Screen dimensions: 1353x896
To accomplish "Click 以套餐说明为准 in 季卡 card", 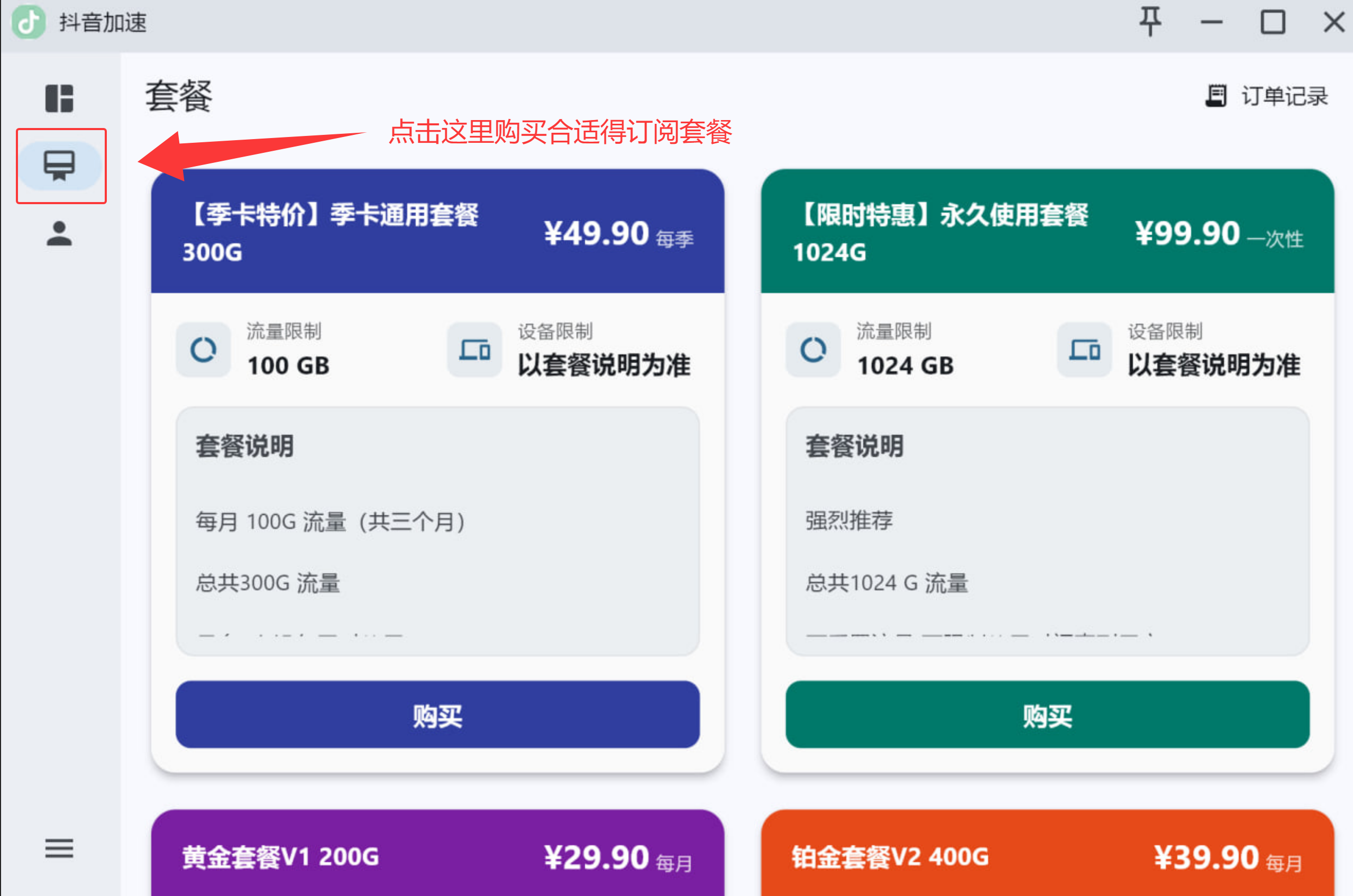I will [604, 365].
